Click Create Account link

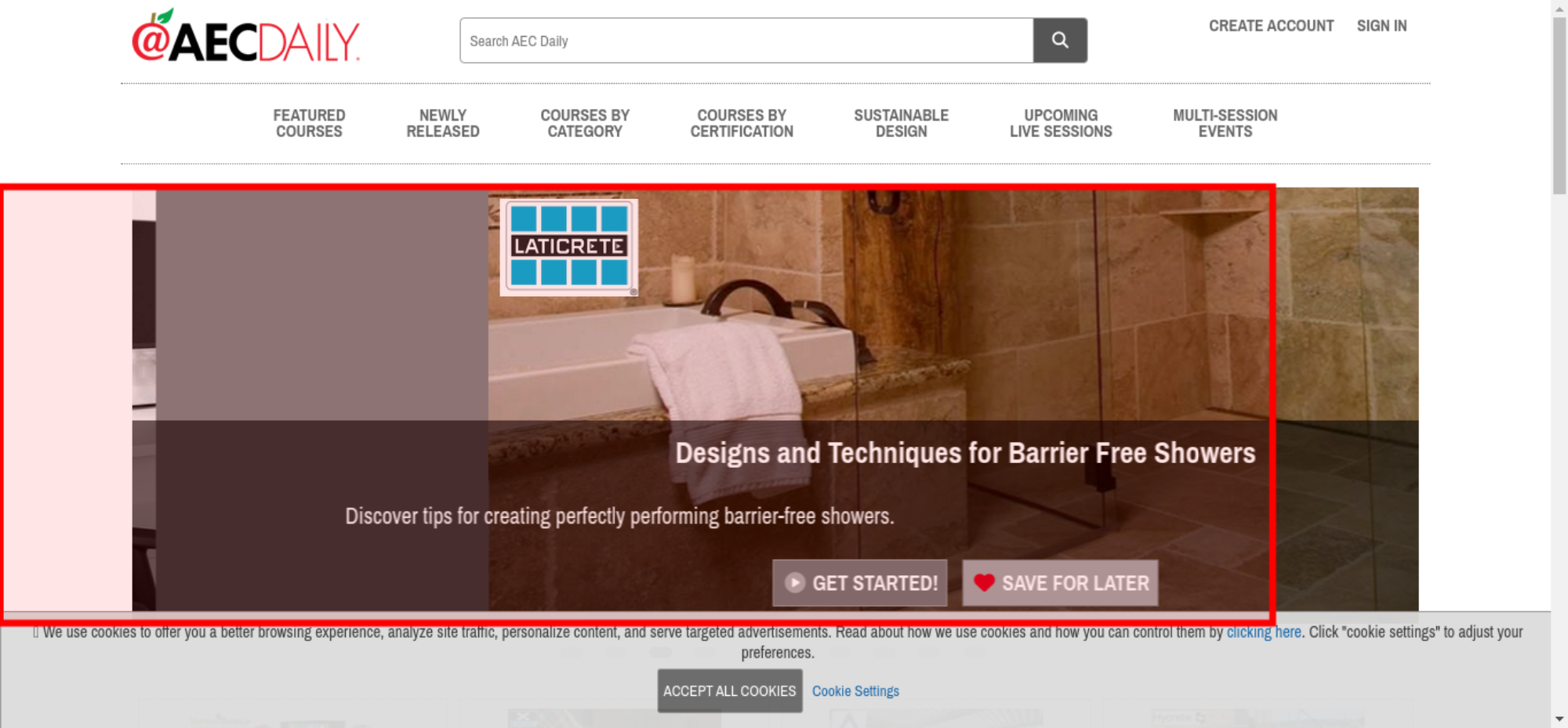(x=1271, y=26)
